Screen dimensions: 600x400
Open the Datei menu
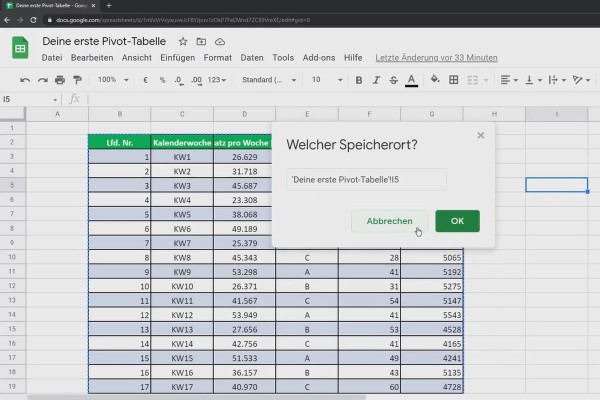(x=52, y=58)
